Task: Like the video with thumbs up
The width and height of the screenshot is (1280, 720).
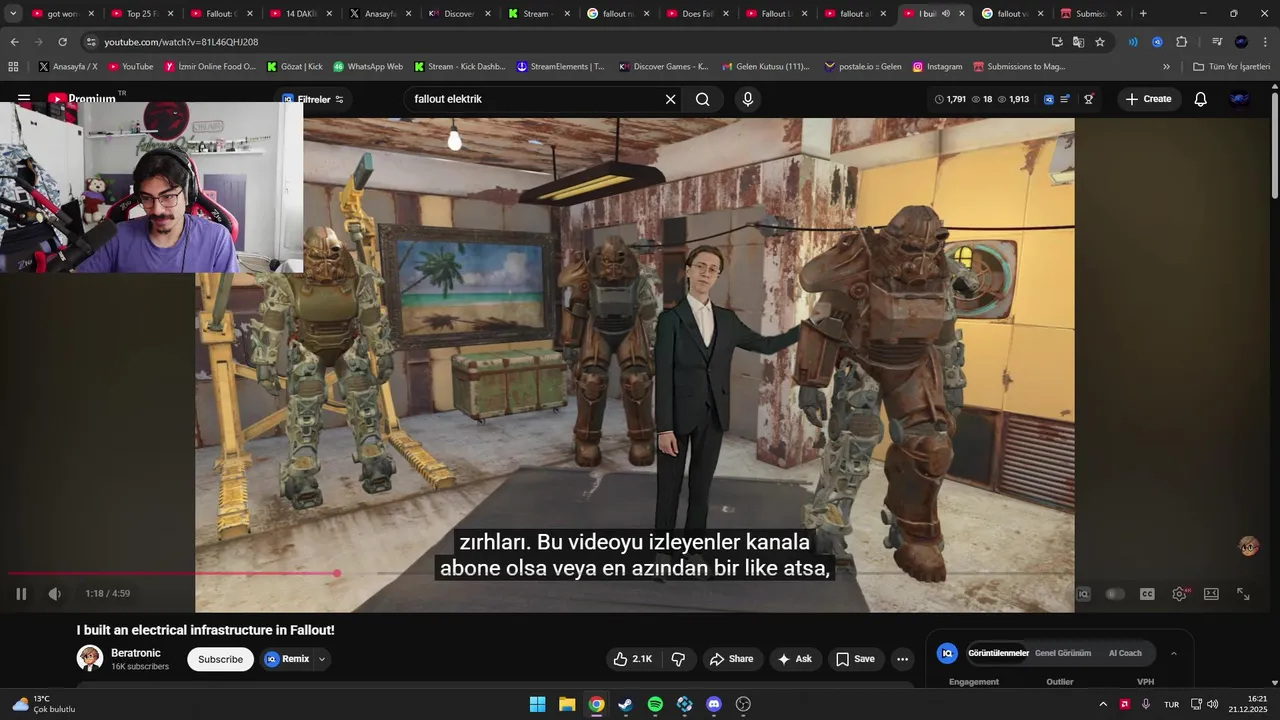Action: [x=632, y=659]
